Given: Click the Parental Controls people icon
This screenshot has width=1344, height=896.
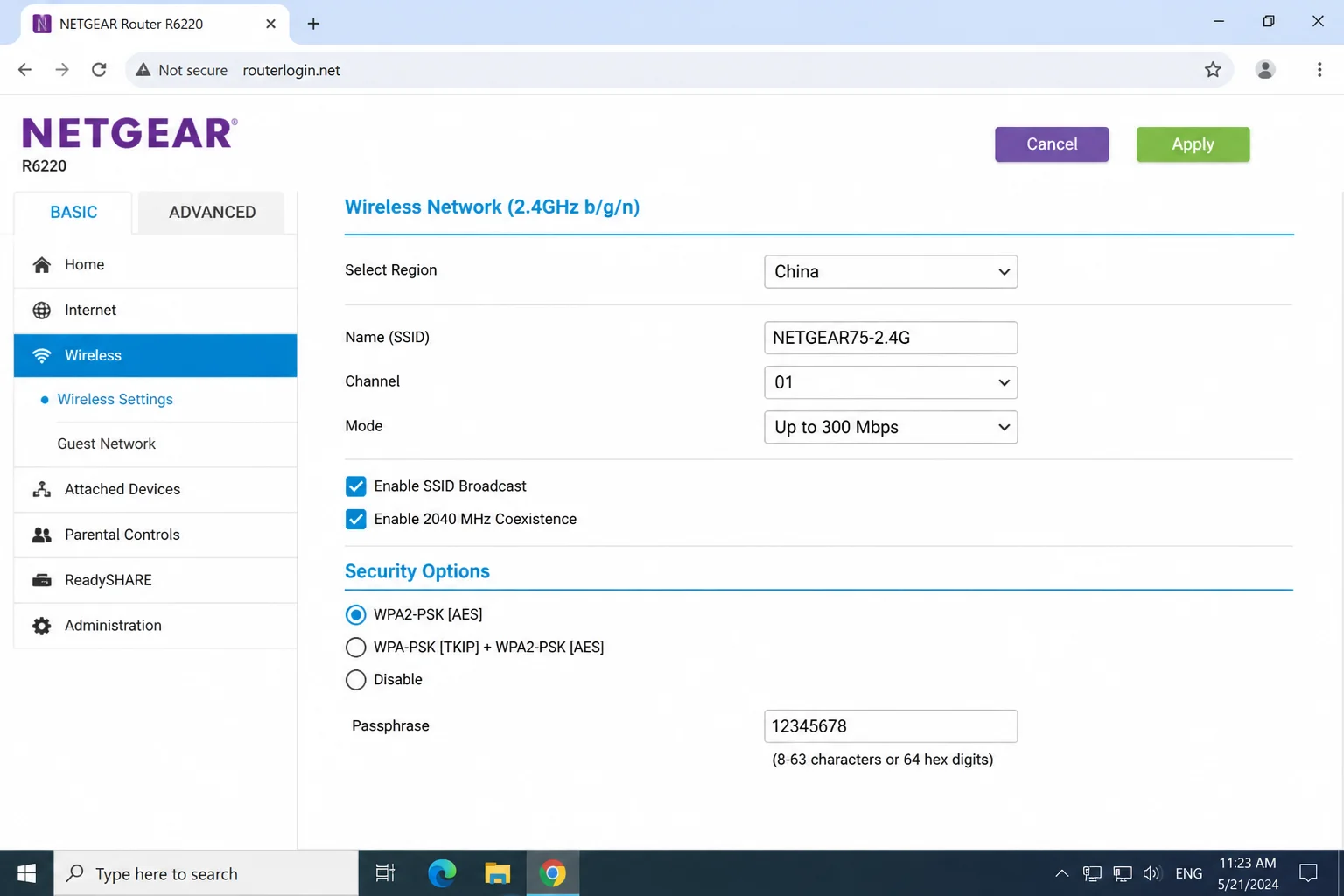Looking at the screenshot, I should (41, 535).
